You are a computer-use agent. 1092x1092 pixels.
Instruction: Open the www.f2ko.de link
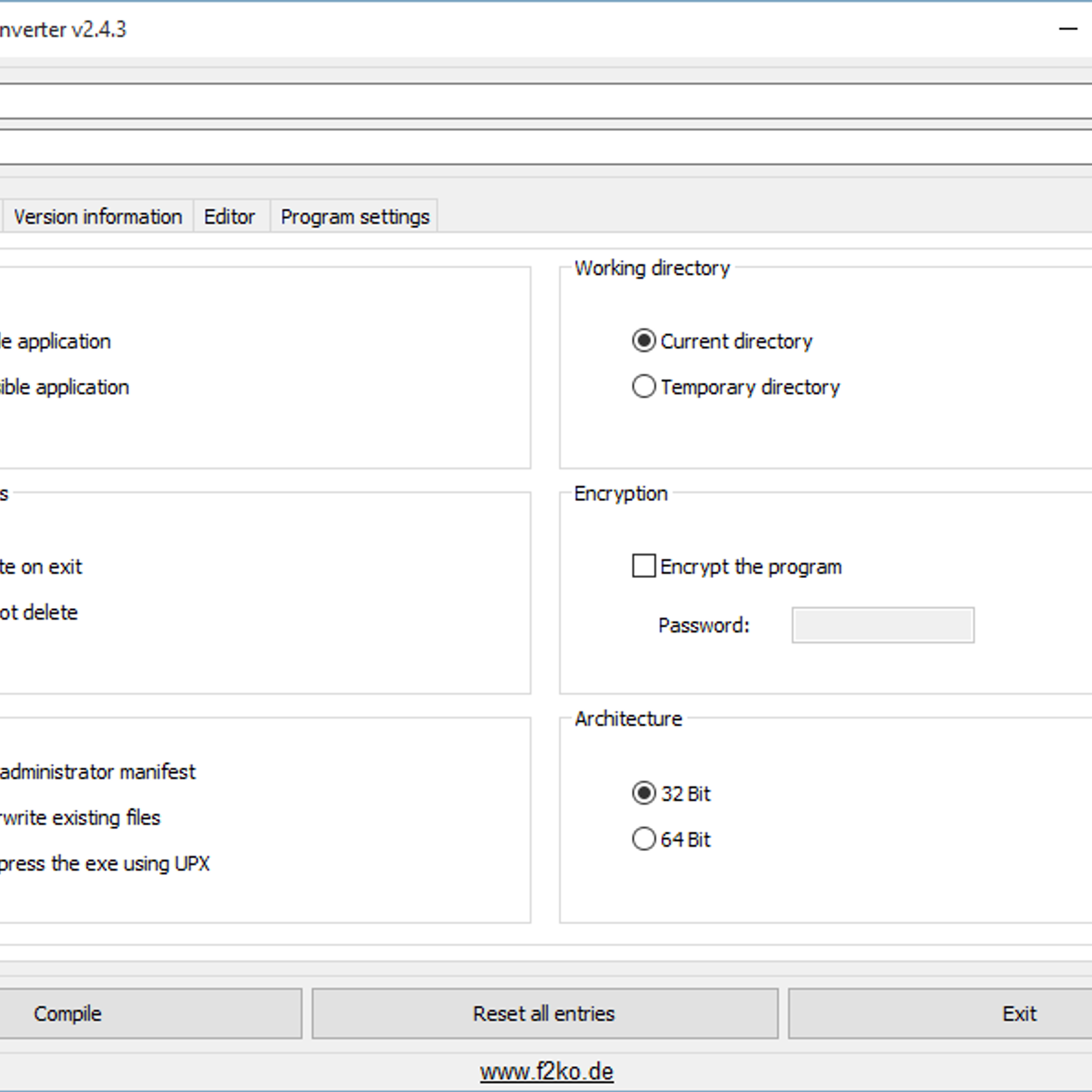pos(546,1072)
